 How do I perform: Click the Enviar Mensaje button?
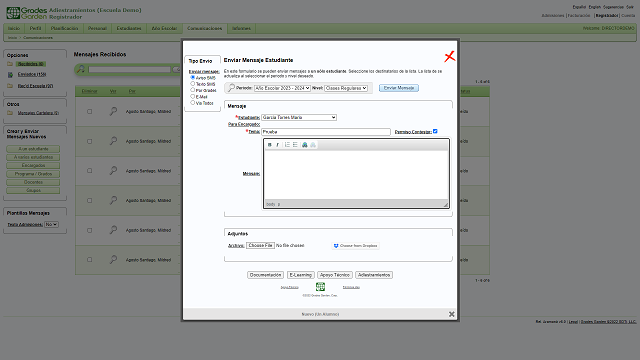coord(399,88)
